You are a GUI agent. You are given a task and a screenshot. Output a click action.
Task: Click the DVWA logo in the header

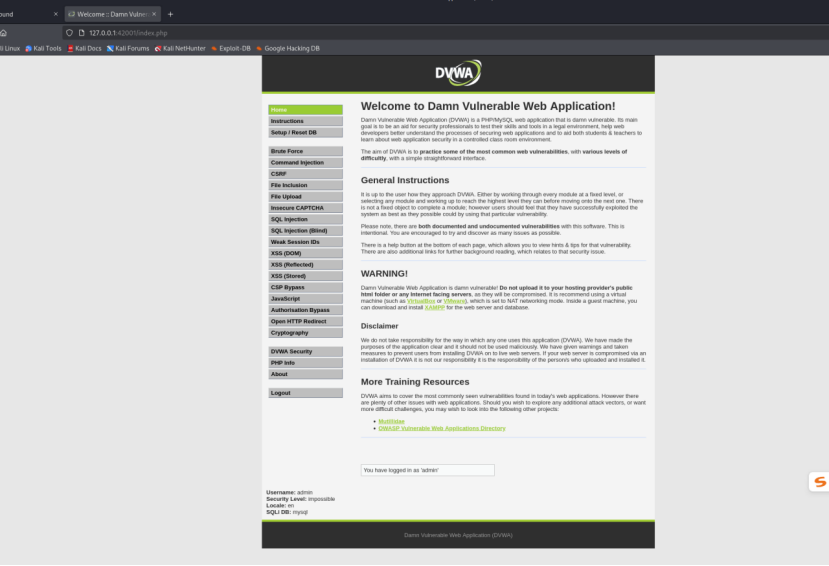[458, 73]
